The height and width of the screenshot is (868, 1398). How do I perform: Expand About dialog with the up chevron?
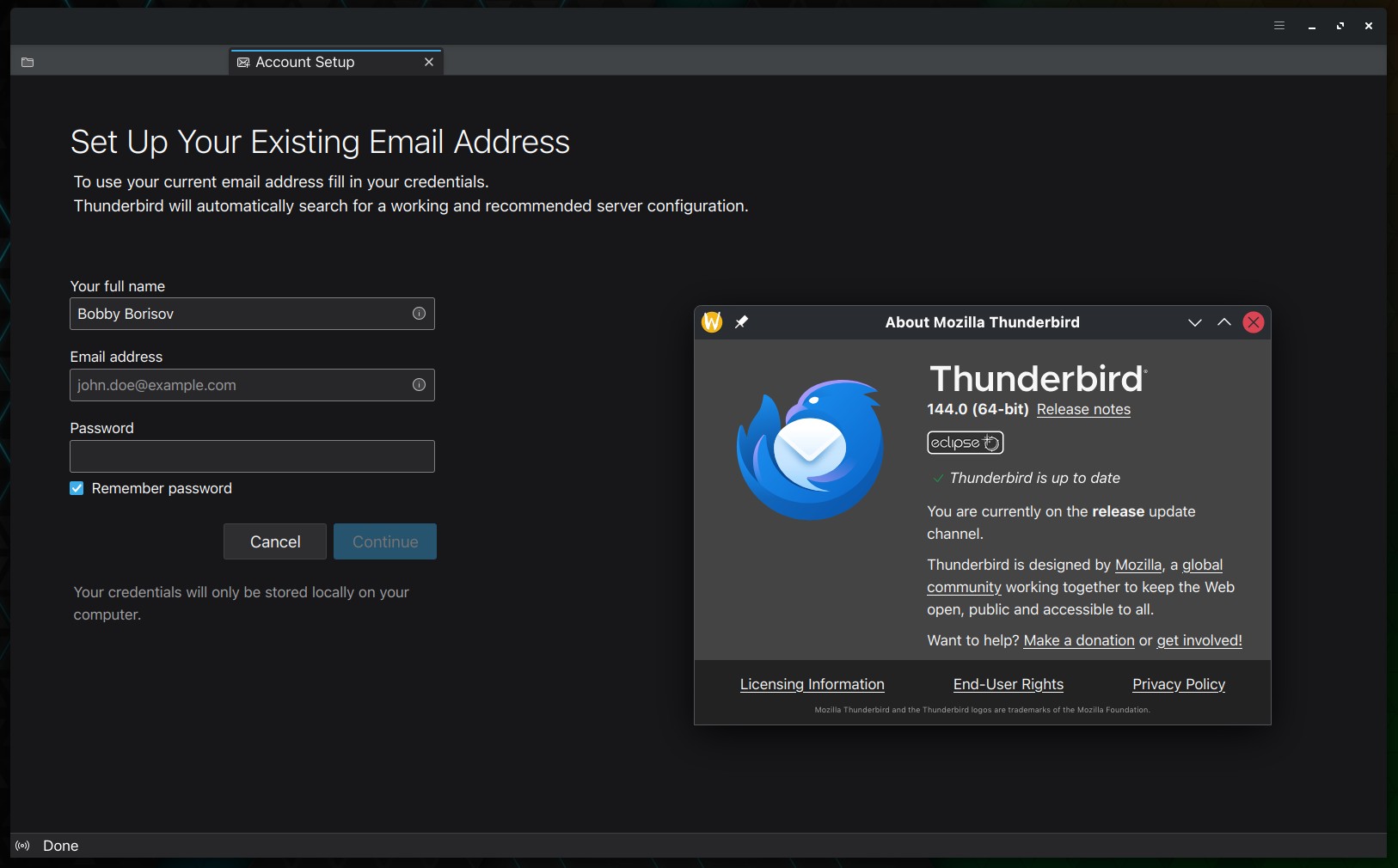(1224, 322)
